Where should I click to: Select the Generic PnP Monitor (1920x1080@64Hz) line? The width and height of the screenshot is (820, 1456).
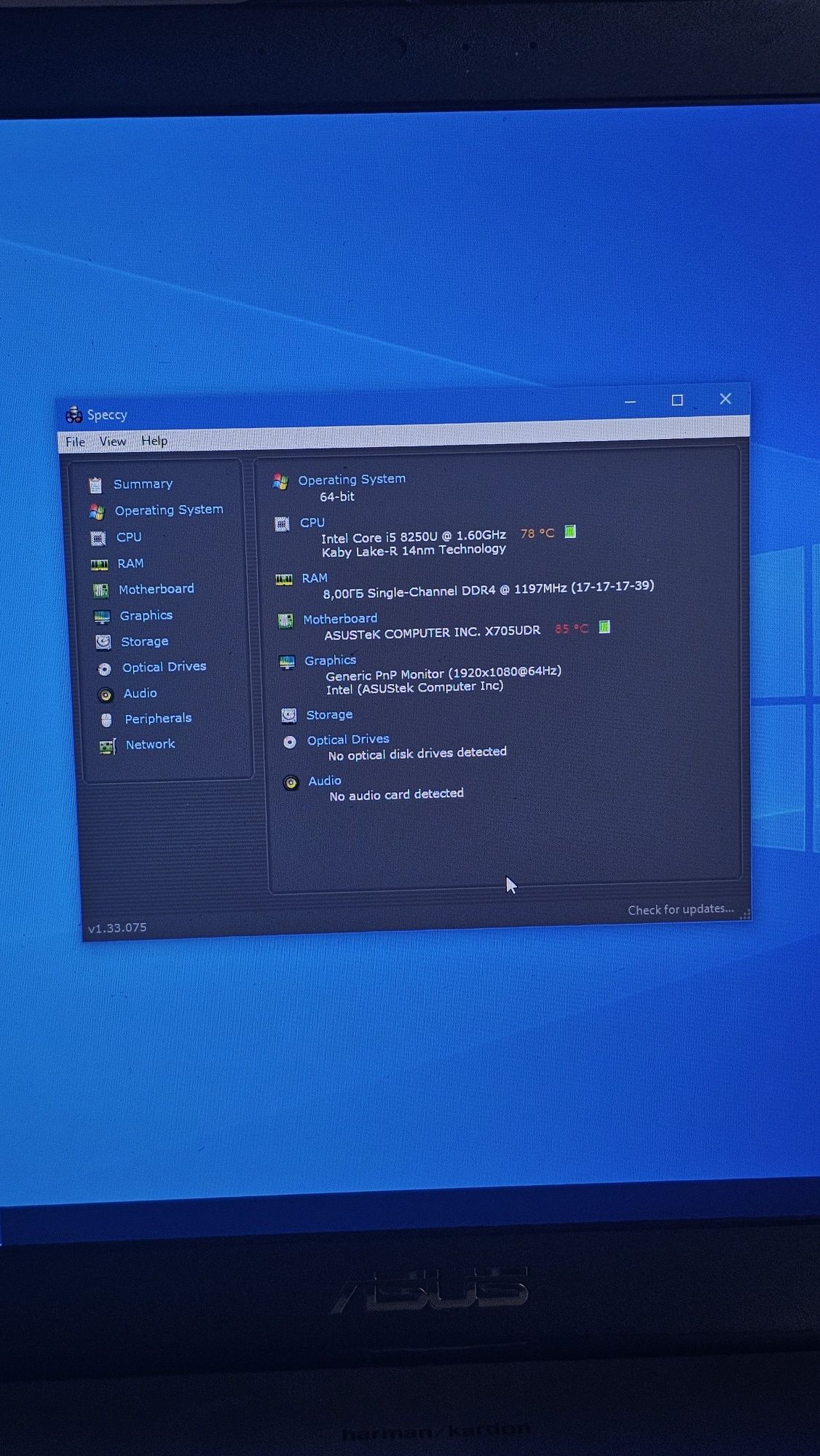coord(443,673)
